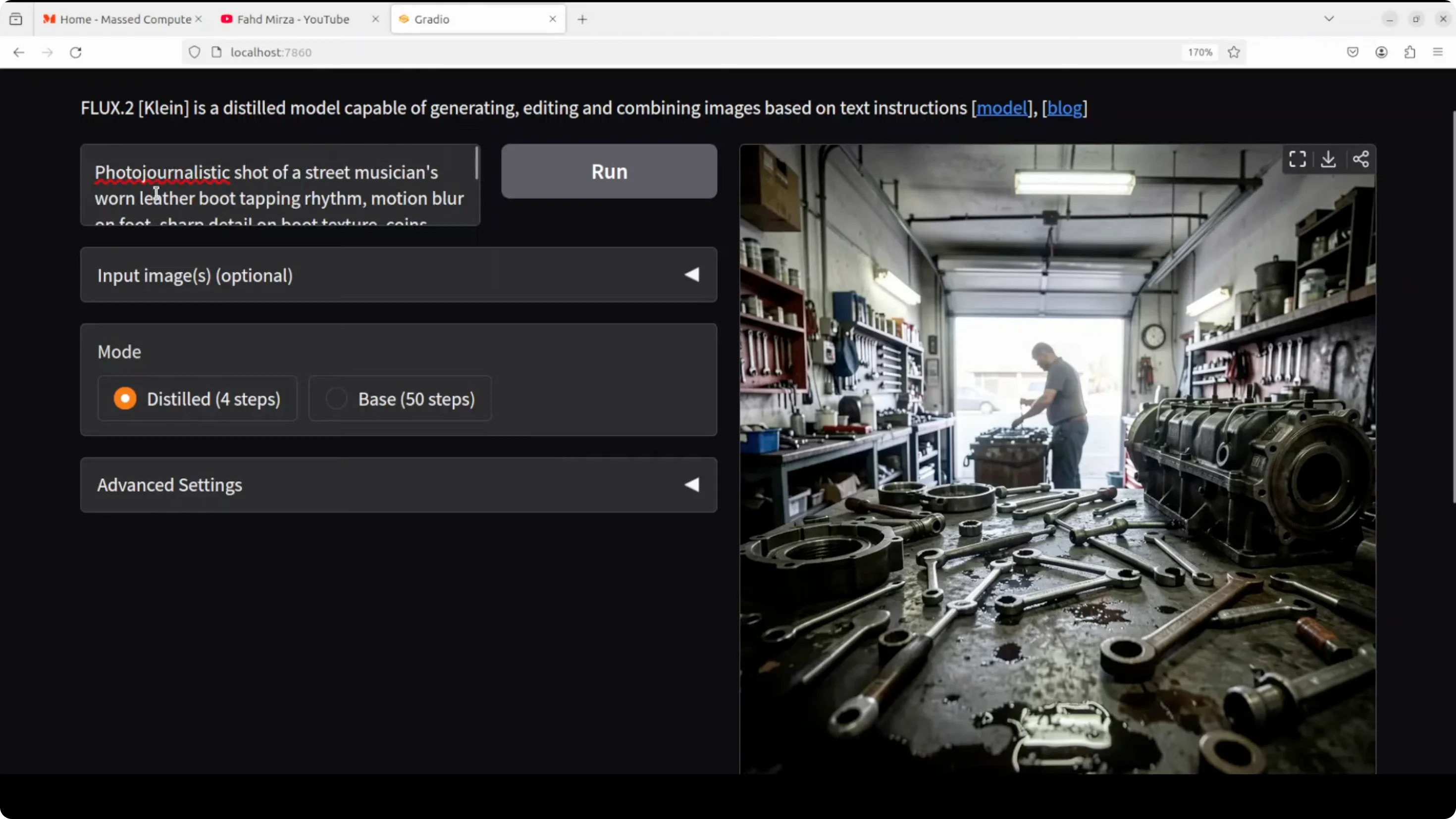Open the model hyperlink

[x=1001, y=108]
